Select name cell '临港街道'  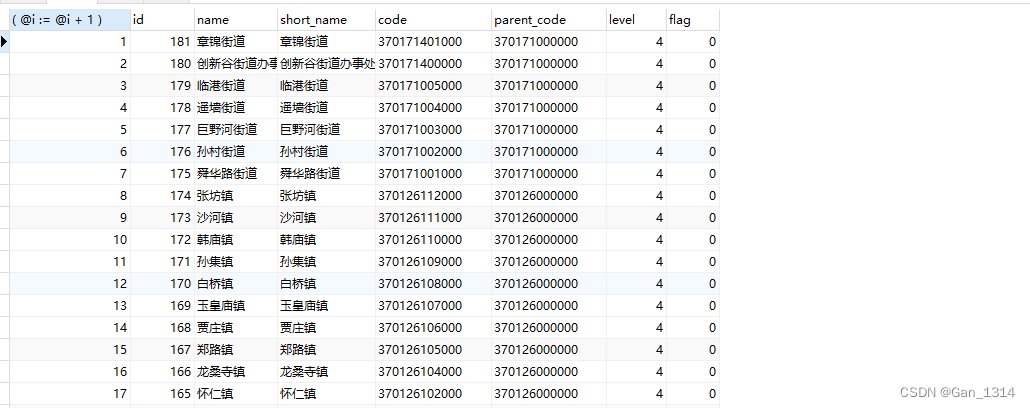(x=236, y=85)
